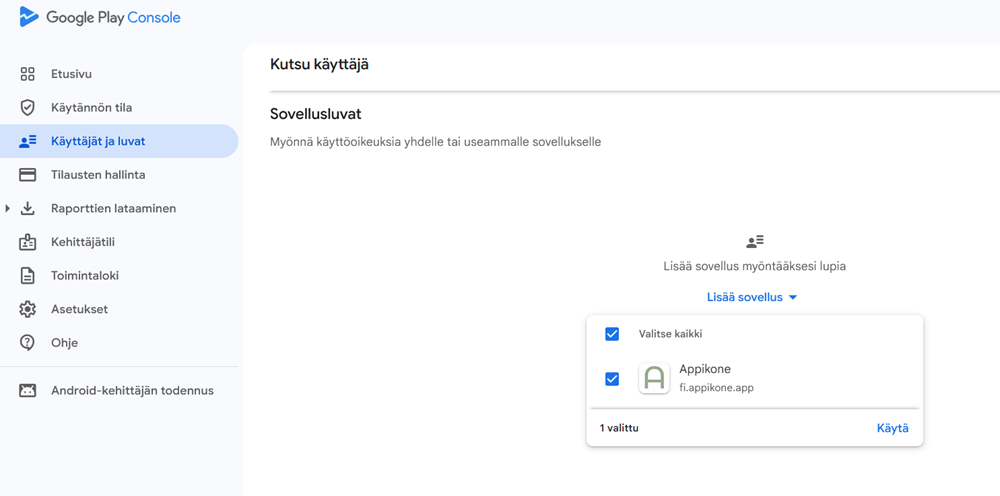Click the Asetukset gear icon
Viewport: 1000px width, 496px height.
click(28, 309)
